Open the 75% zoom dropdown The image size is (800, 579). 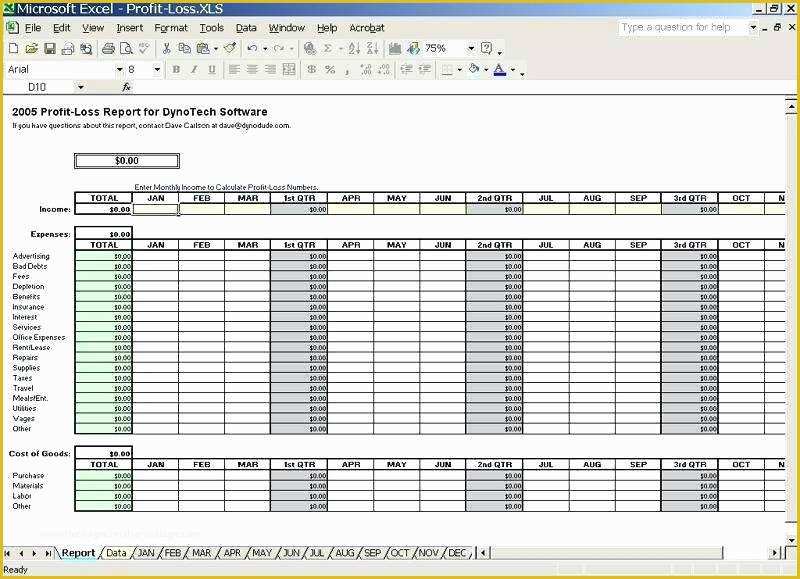(x=471, y=48)
